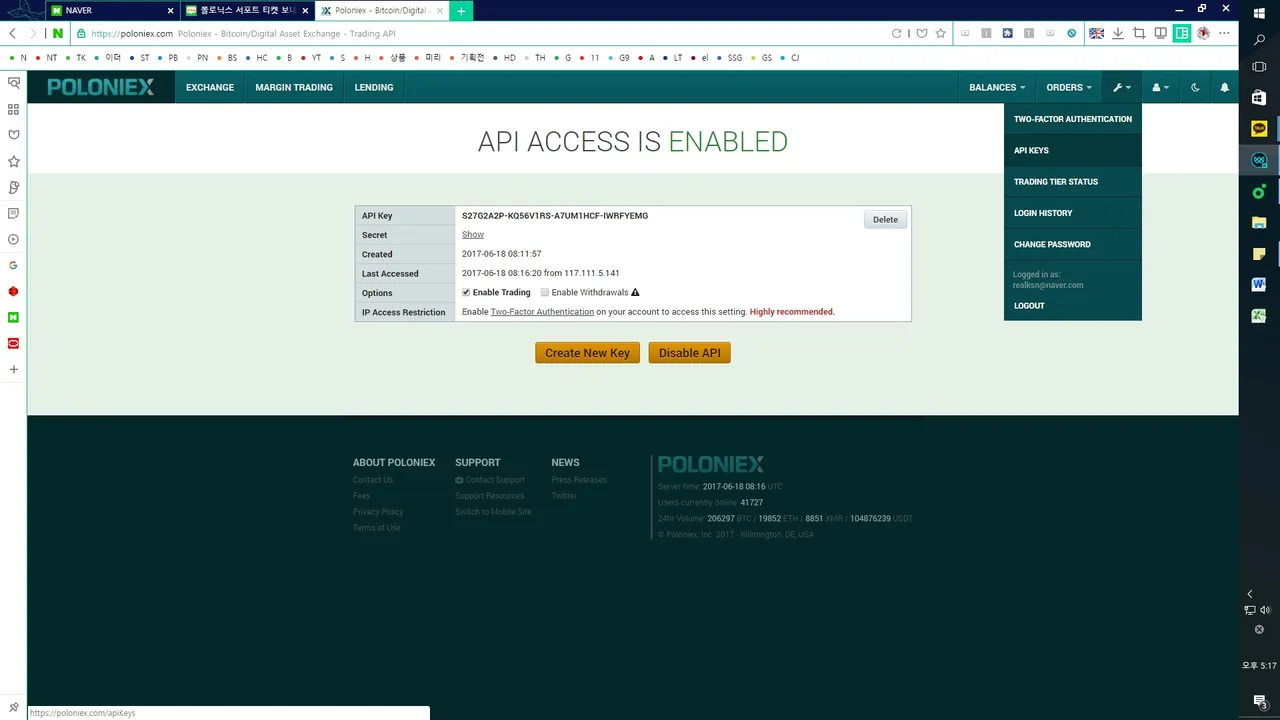Reload the current page
The image size is (1280, 720).
pos(896,33)
